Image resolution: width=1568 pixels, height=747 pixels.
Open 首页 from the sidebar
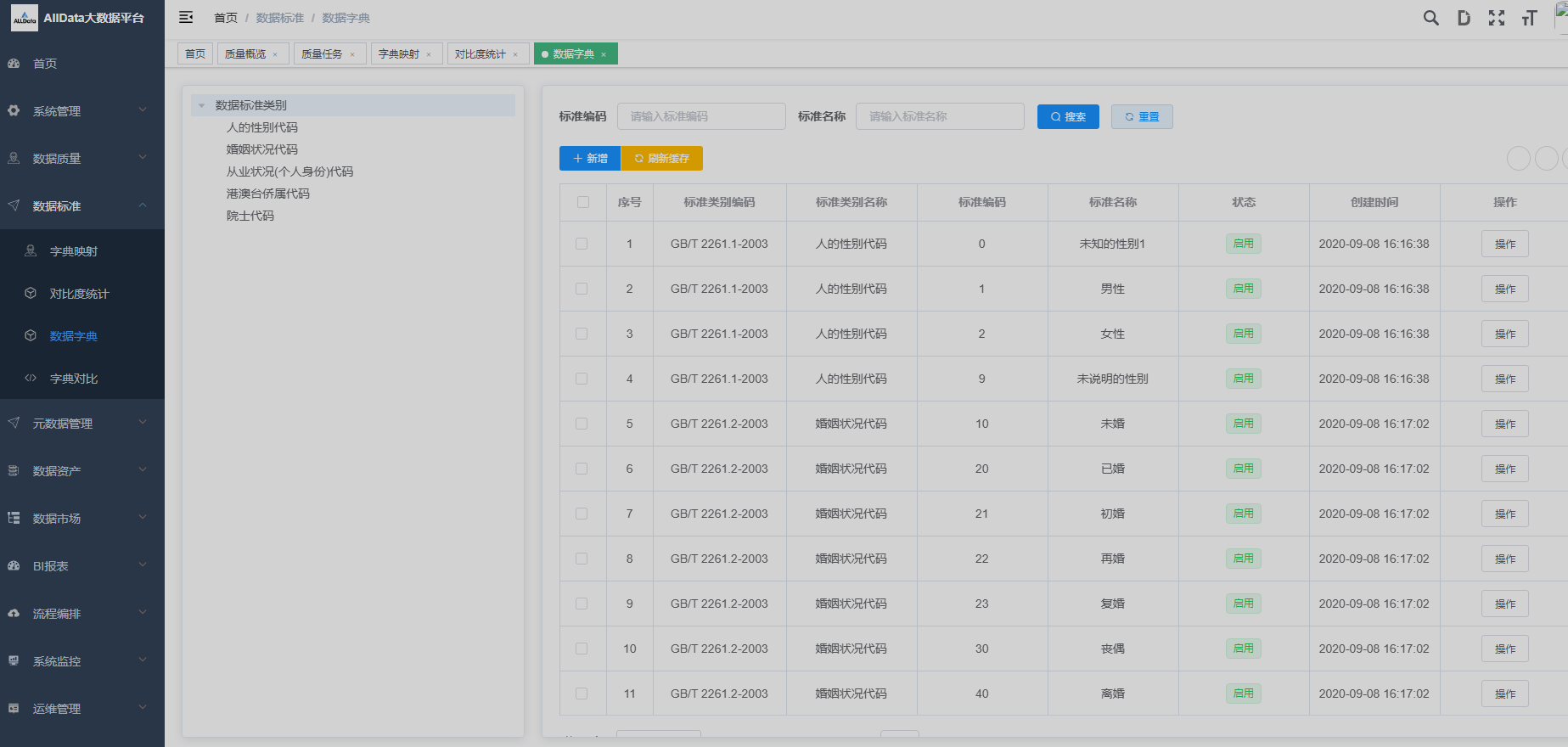(45, 64)
